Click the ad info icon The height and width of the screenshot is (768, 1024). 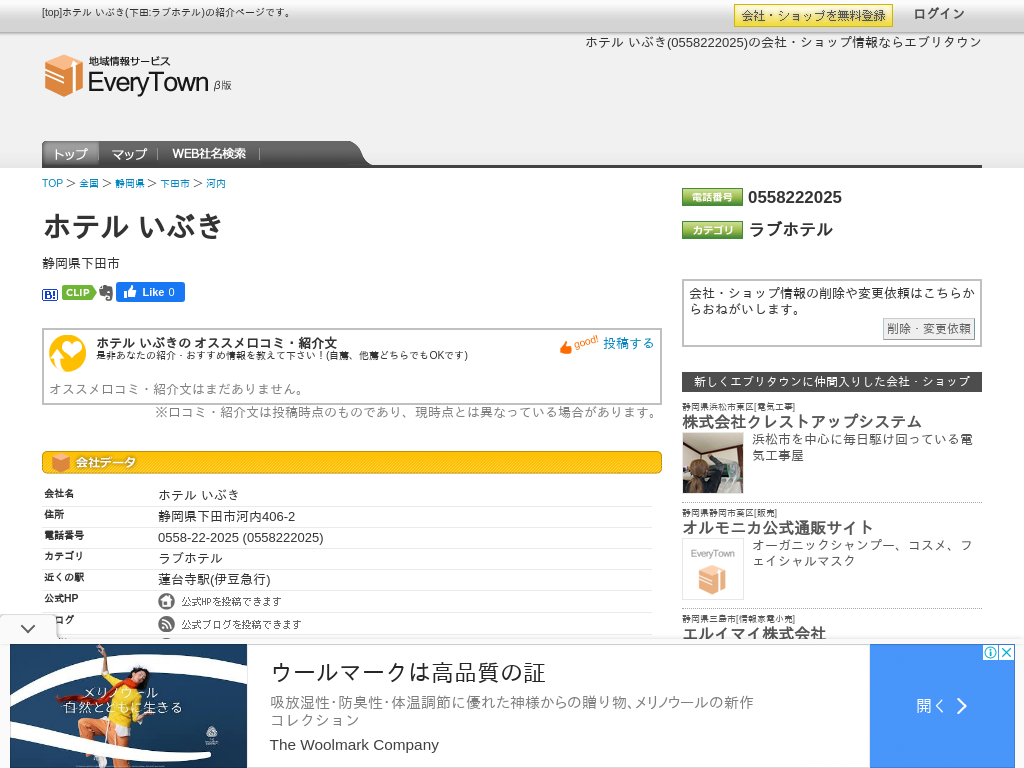click(x=991, y=652)
